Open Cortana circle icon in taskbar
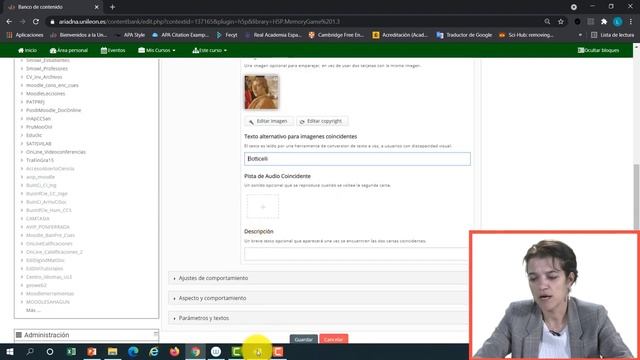This screenshot has height=360, width=640. click(x=50, y=351)
